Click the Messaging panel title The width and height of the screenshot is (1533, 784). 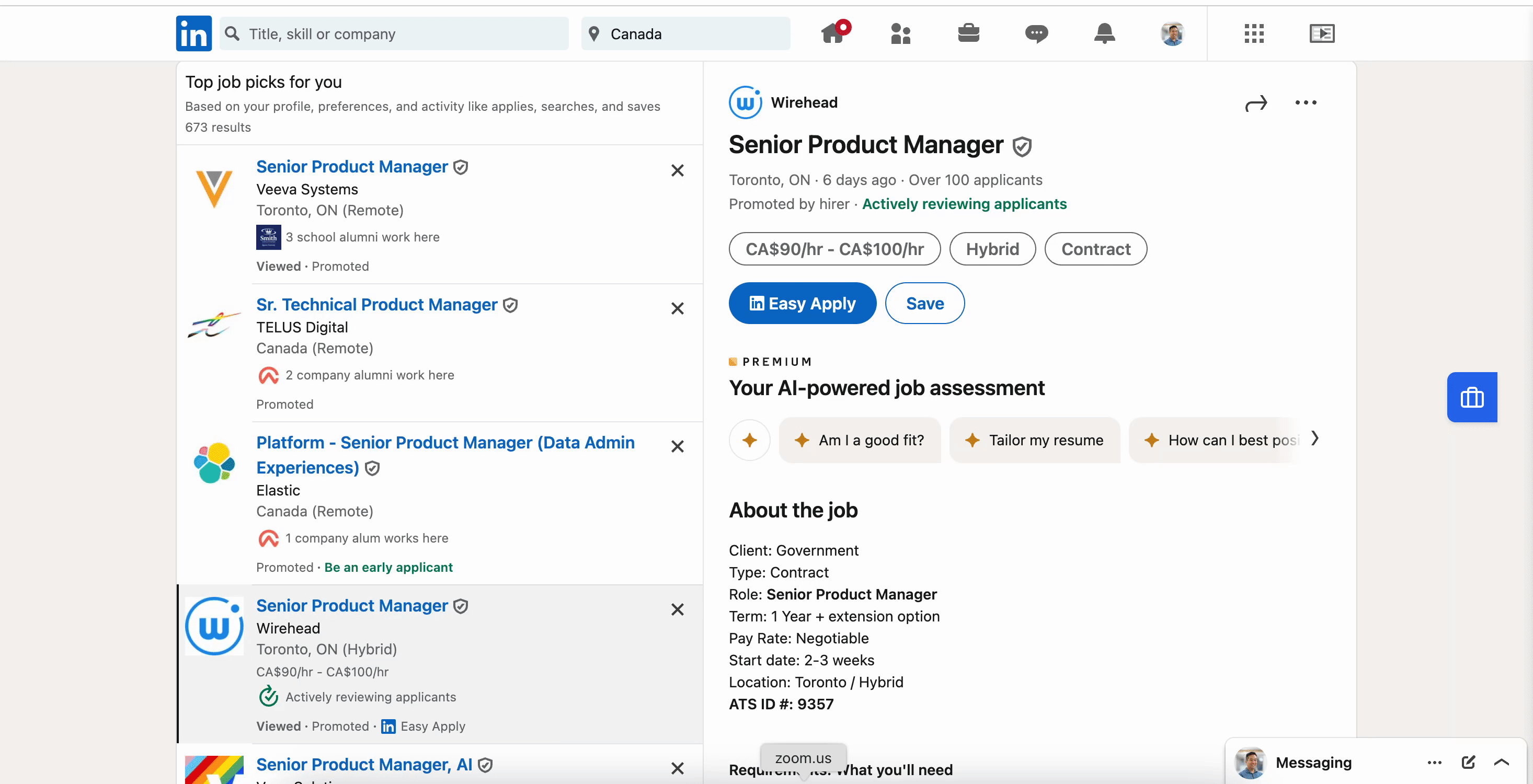1313,763
